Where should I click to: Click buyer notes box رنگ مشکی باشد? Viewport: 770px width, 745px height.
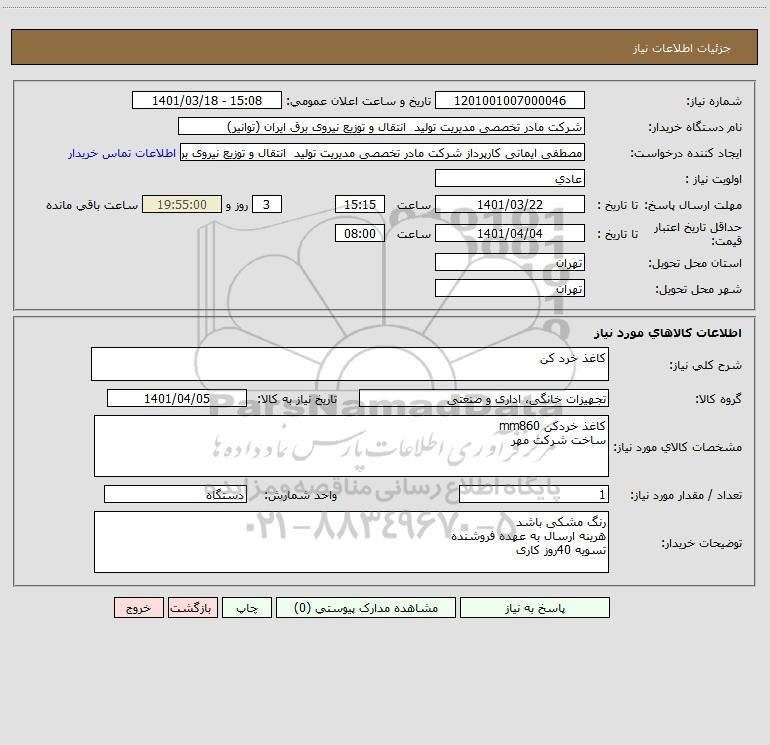pyautogui.click(x=351, y=542)
